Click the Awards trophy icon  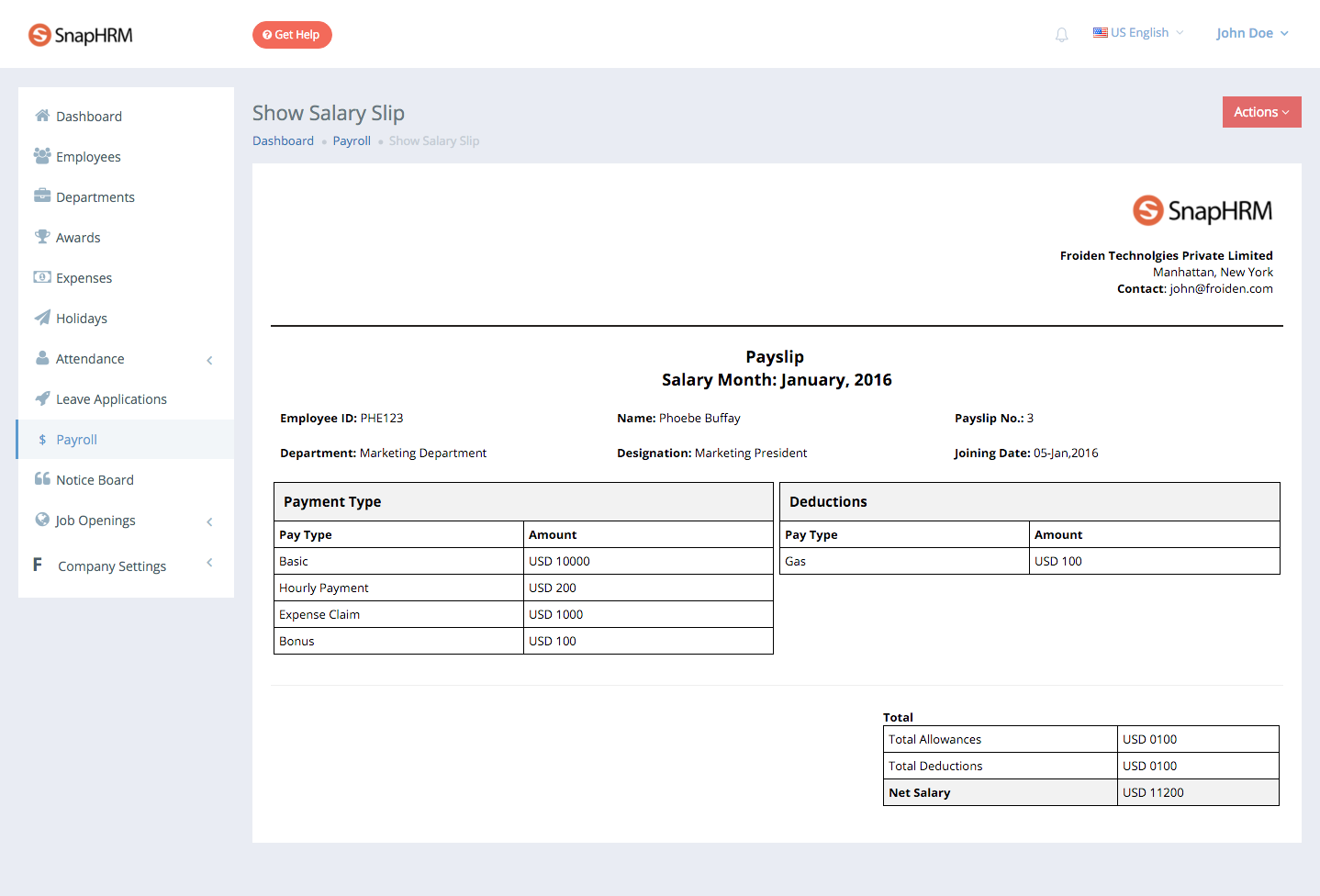[x=42, y=237]
